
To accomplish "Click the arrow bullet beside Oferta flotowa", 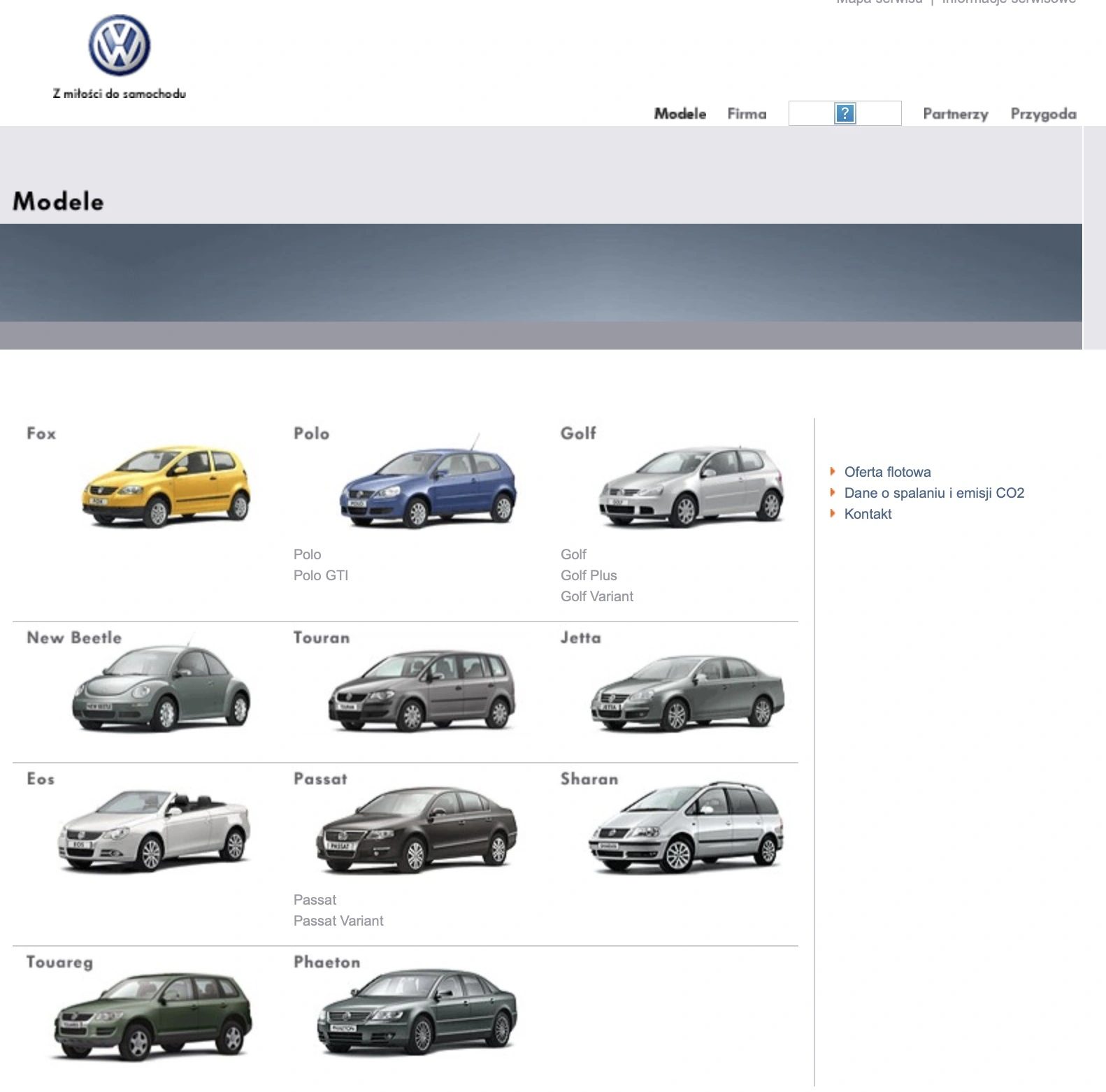I will (833, 472).
